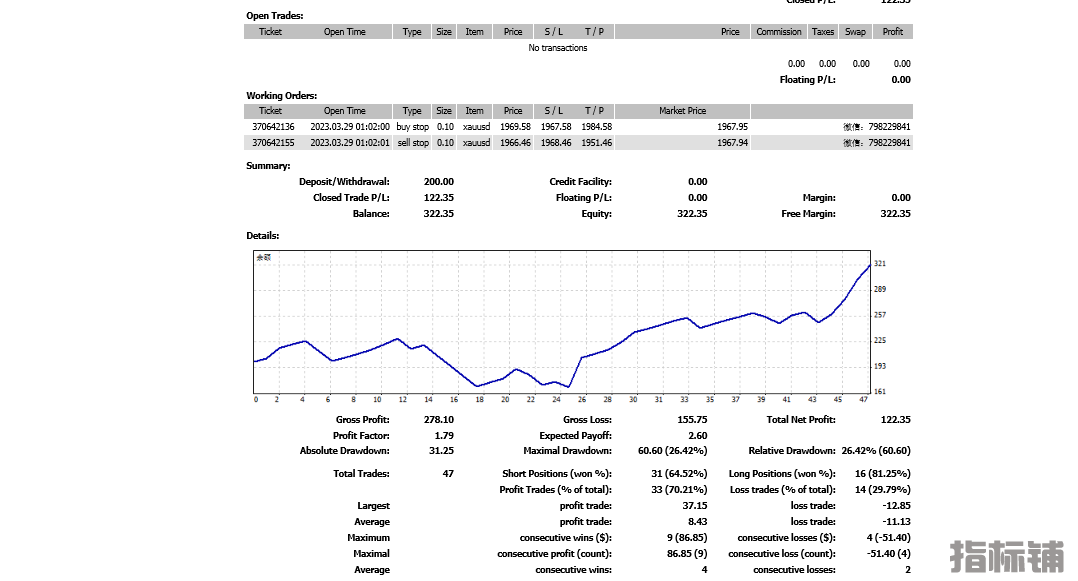Click Loss trades value 14 (29.79%)
The image size is (1078, 581).
[883, 490]
